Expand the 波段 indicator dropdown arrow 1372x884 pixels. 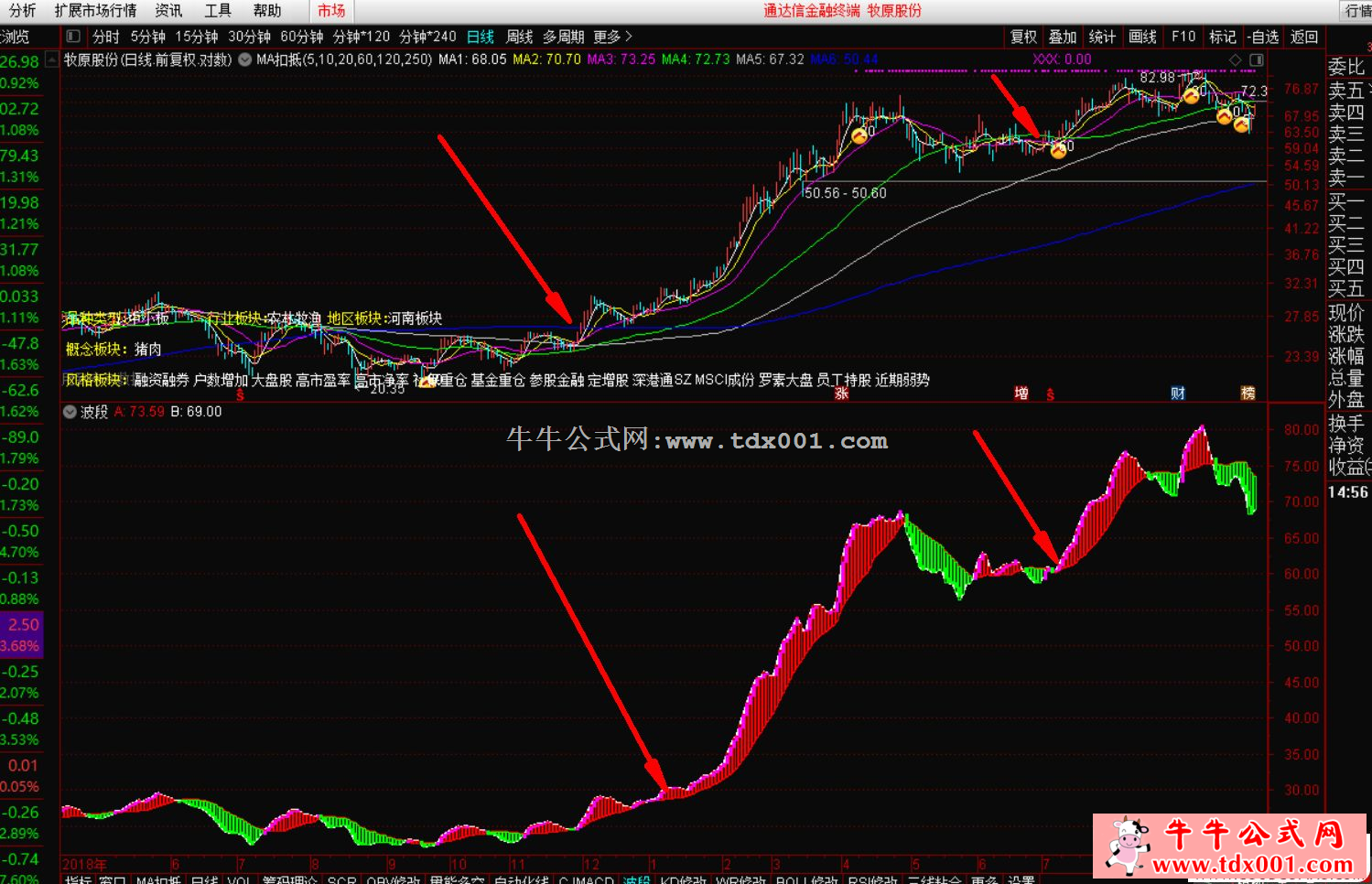point(70,412)
